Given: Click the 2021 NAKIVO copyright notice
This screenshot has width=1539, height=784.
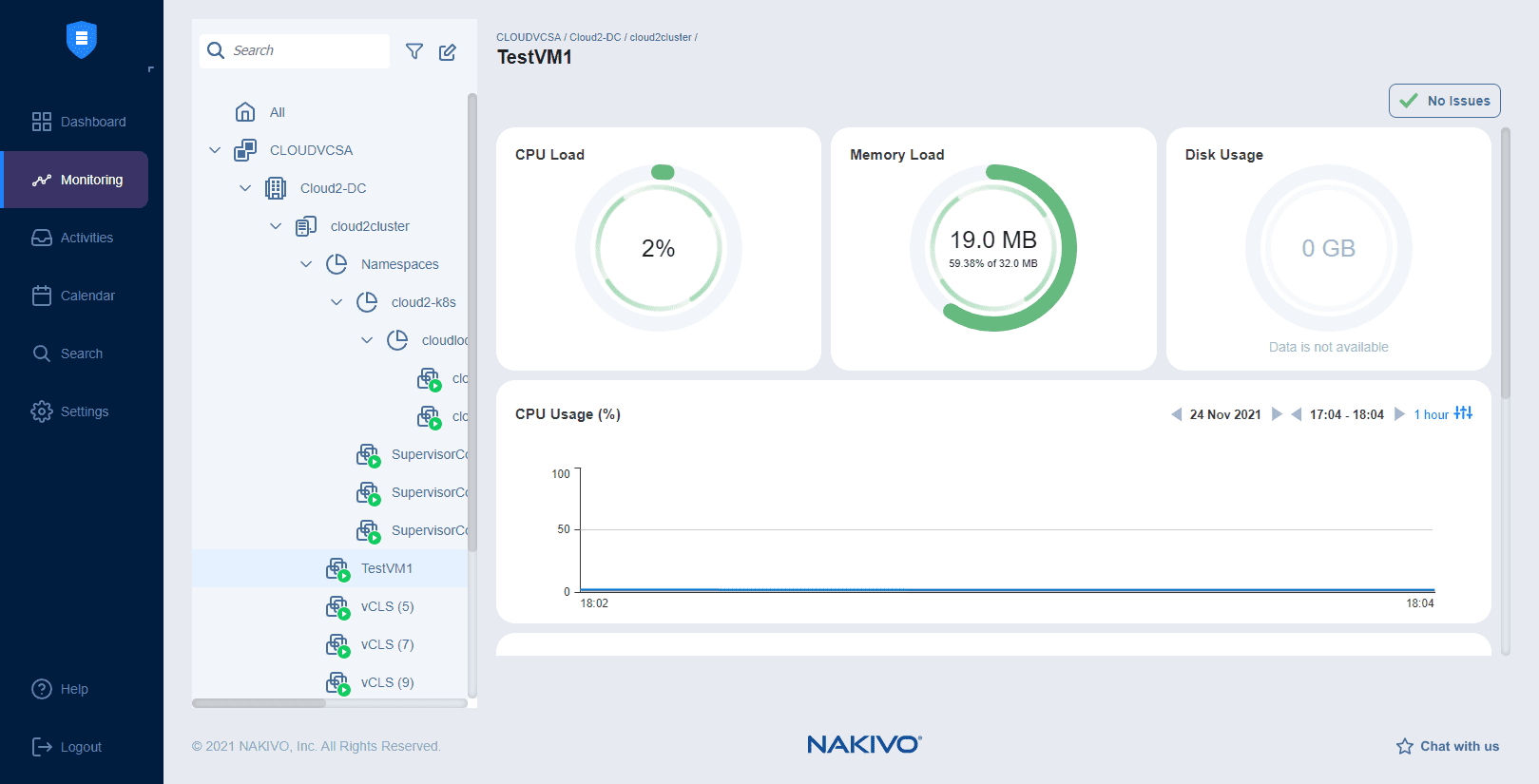Looking at the screenshot, I should (317, 746).
